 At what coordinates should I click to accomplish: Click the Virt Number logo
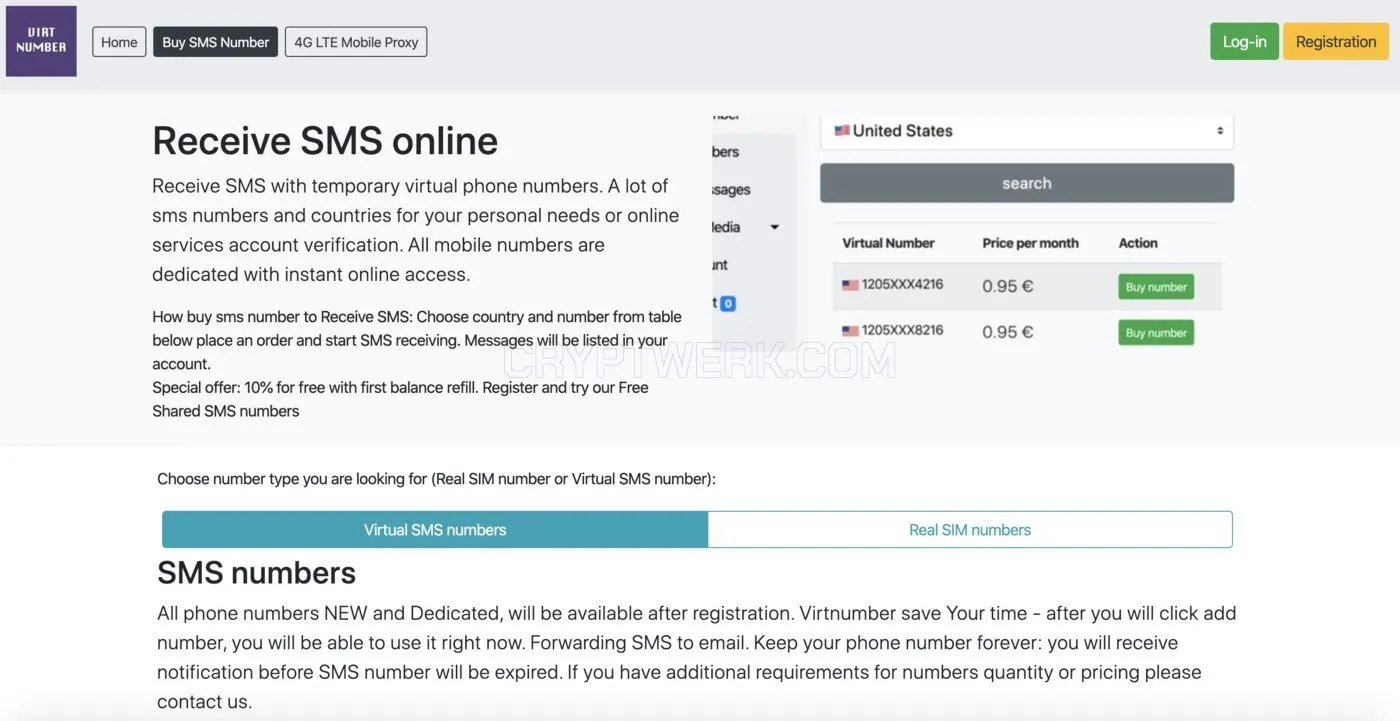click(x=41, y=41)
